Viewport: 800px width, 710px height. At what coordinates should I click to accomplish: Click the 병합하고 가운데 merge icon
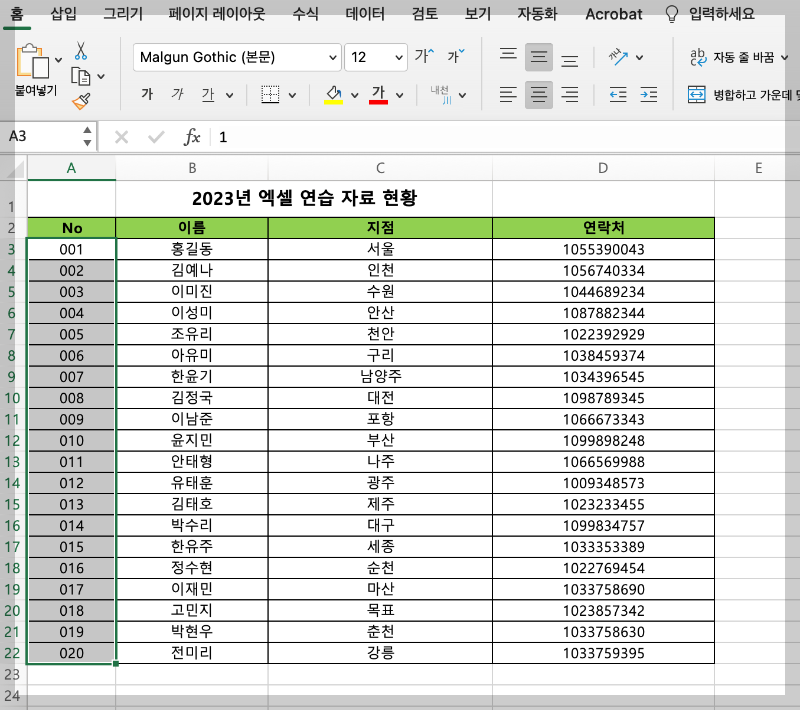click(x=697, y=94)
